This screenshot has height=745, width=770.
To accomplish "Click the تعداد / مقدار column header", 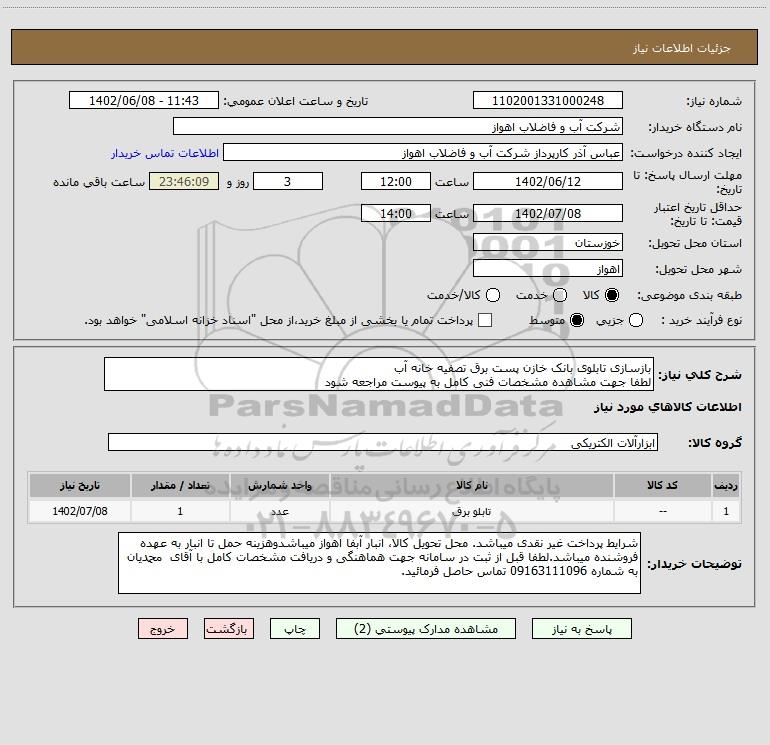I will [x=180, y=485].
